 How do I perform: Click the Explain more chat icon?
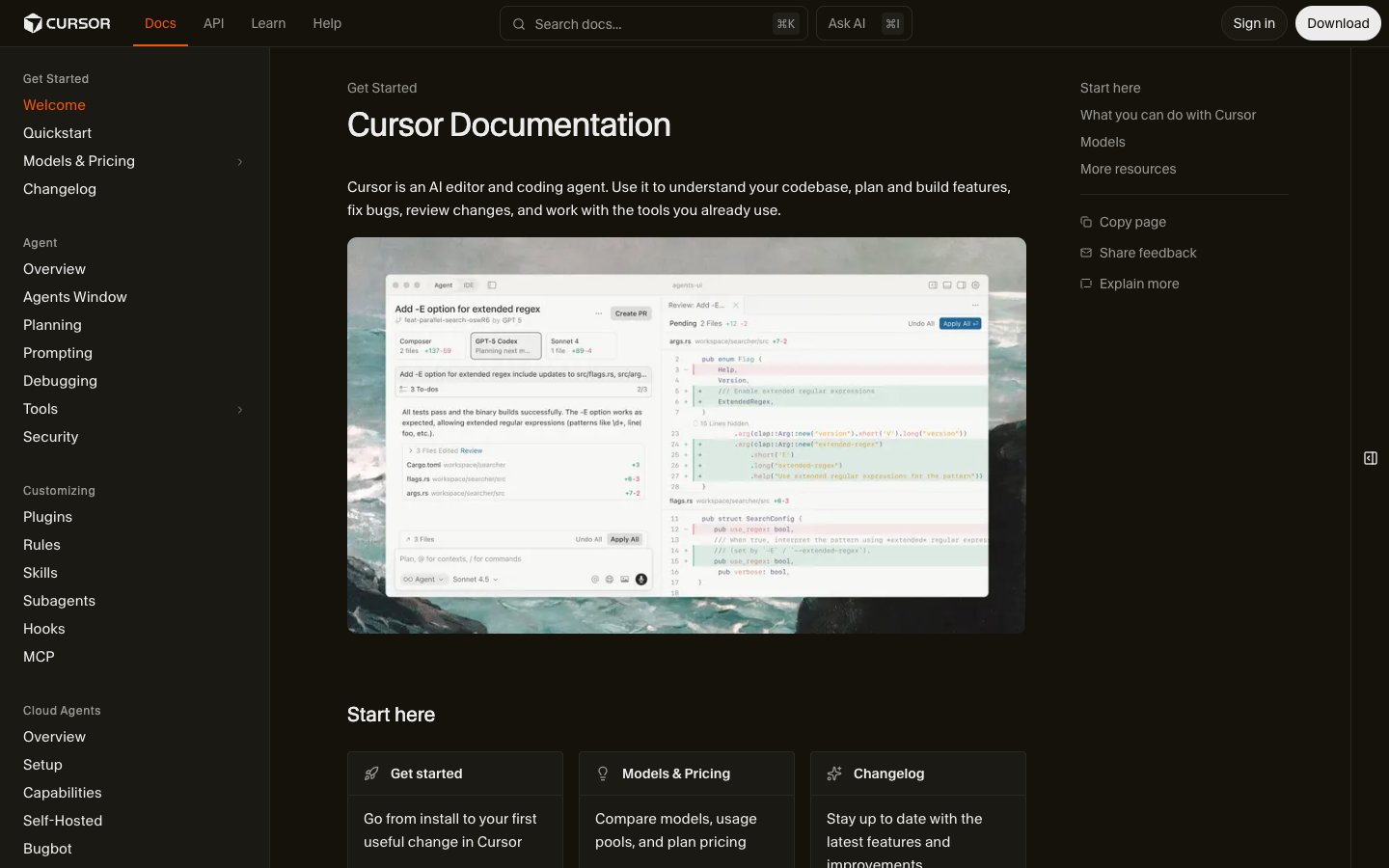pos(1086,284)
